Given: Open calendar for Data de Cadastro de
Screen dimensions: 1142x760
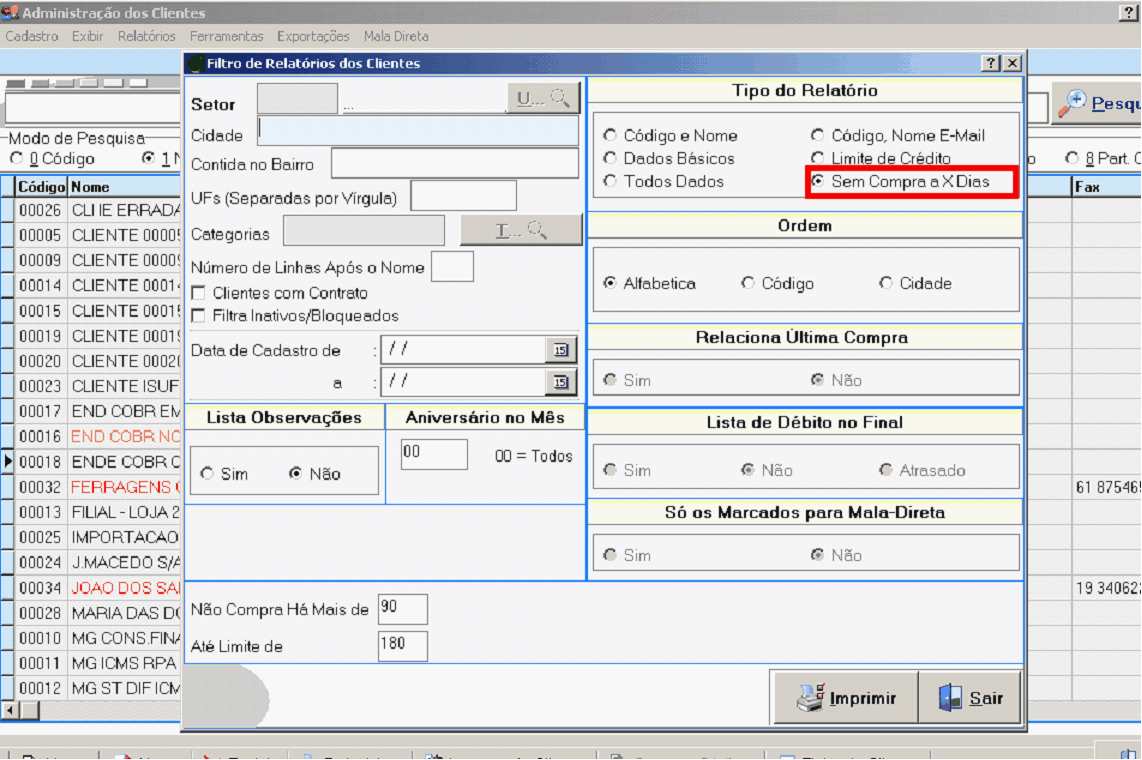Looking at the screenshot, I should (560, 349).
